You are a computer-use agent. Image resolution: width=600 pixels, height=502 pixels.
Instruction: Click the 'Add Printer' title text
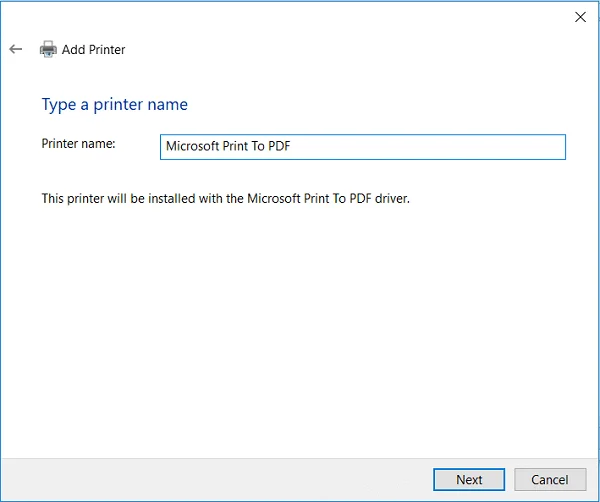[93, 50]
